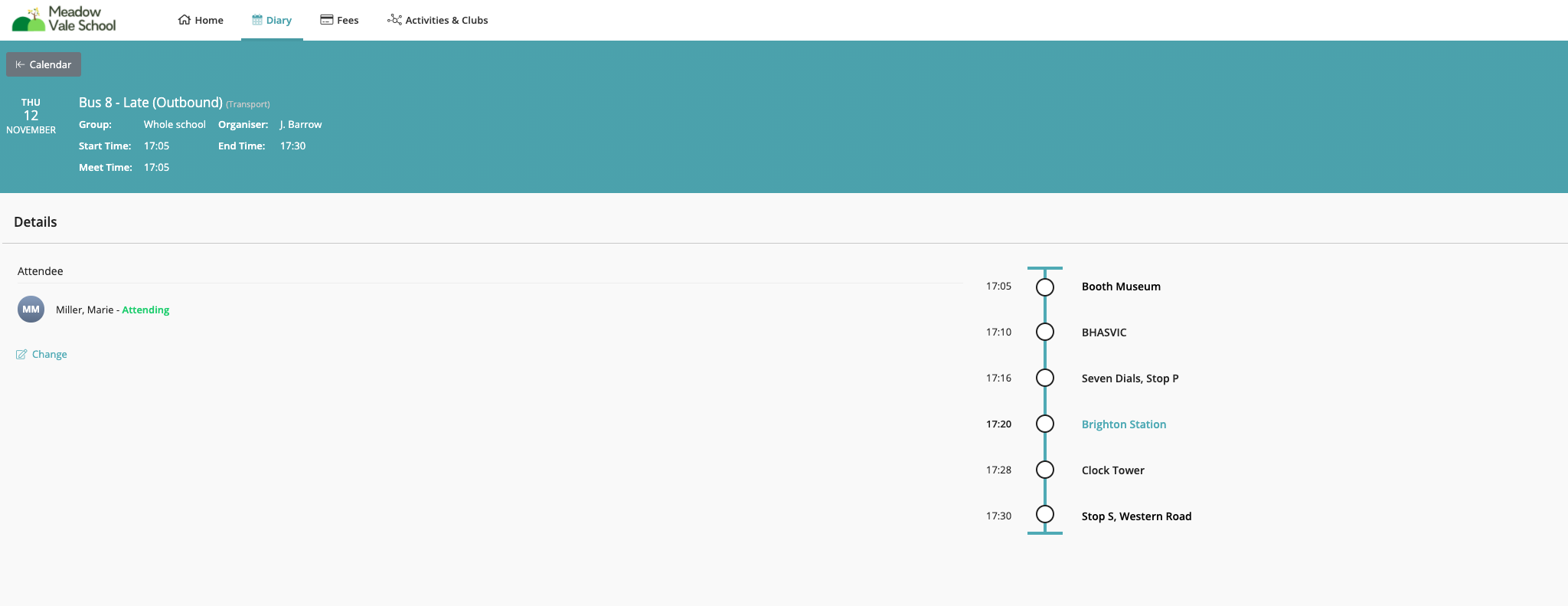Click the green Attending status text

(145, 310)
